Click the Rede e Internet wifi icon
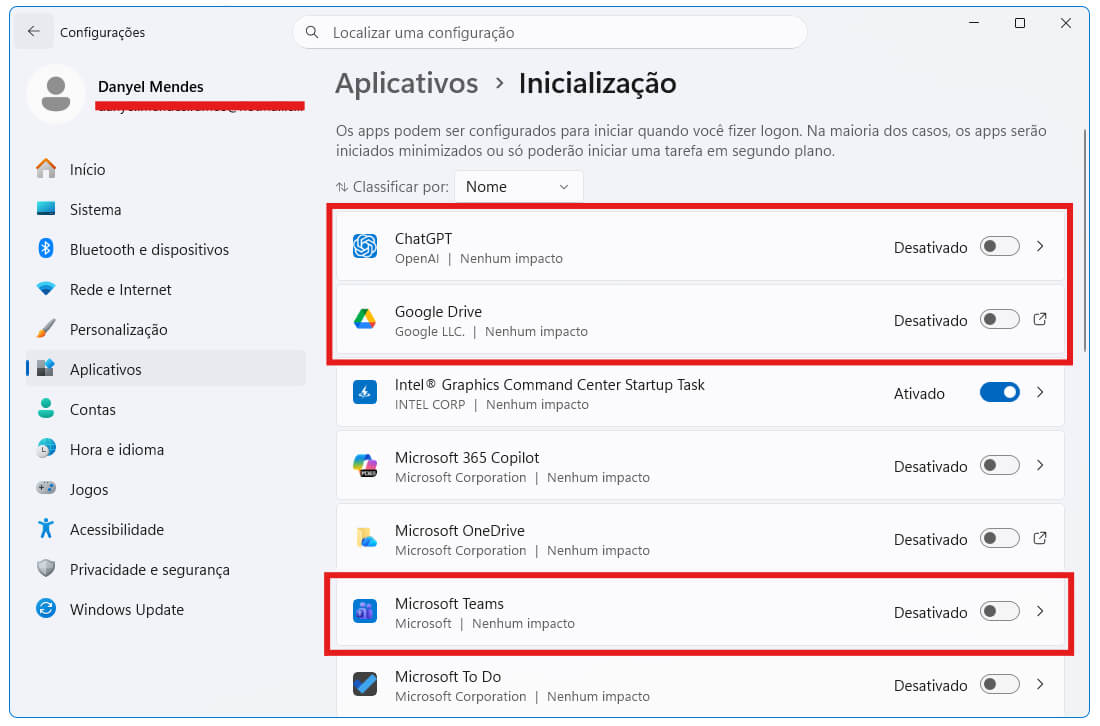 pyautogui.click(x=46, y=289)
